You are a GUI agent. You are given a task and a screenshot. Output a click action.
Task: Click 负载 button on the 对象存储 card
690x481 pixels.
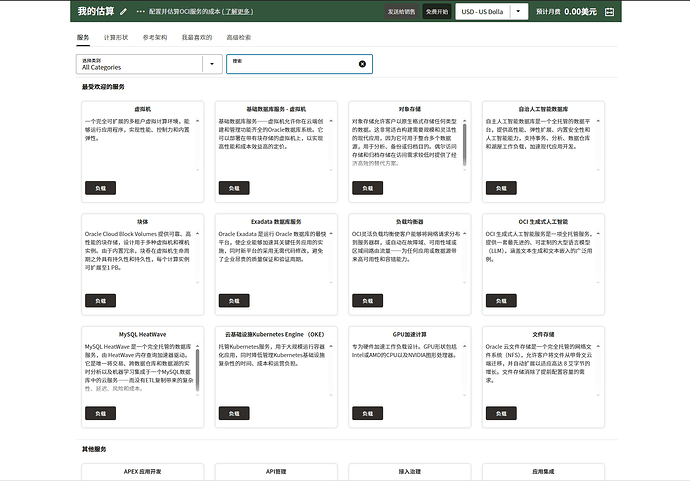pyautogui.click(x=367, y=188)
